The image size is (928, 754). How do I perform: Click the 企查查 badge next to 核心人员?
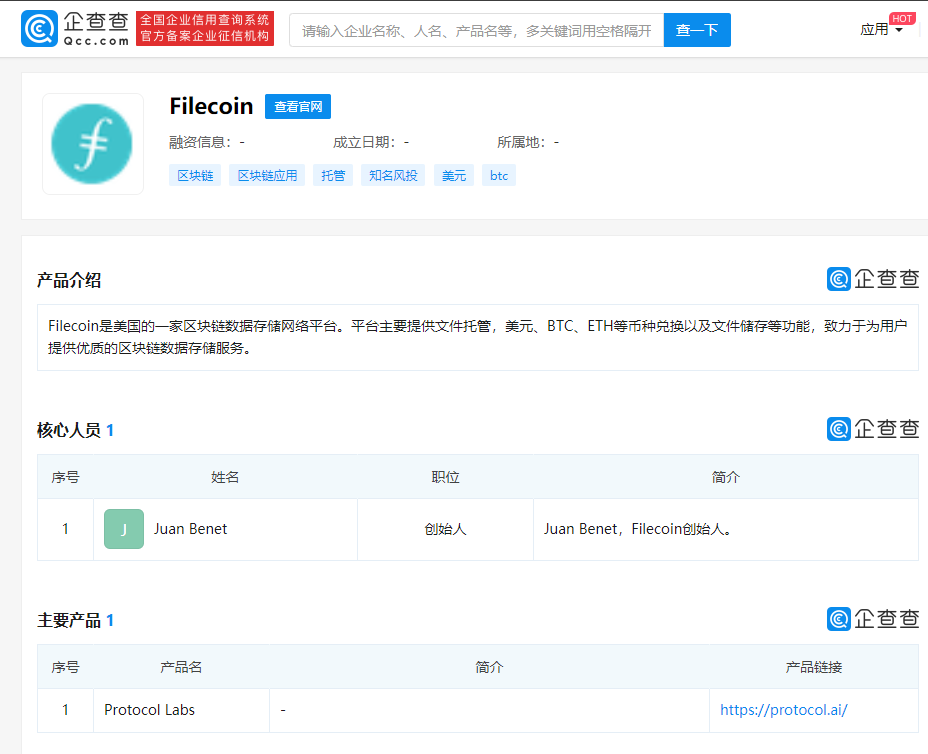pos(872,429)
